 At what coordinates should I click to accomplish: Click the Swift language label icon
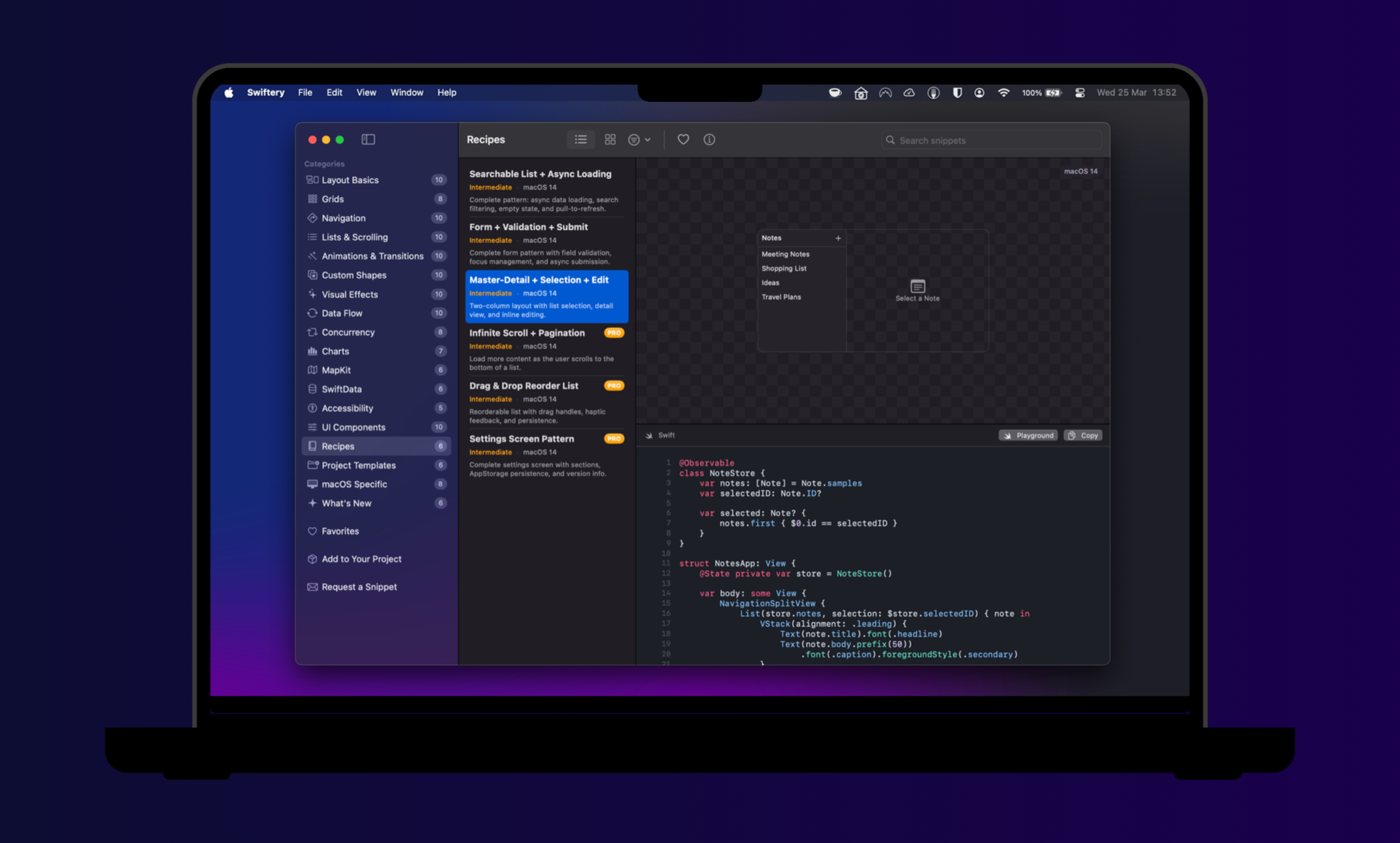click(x=649, y=435)
